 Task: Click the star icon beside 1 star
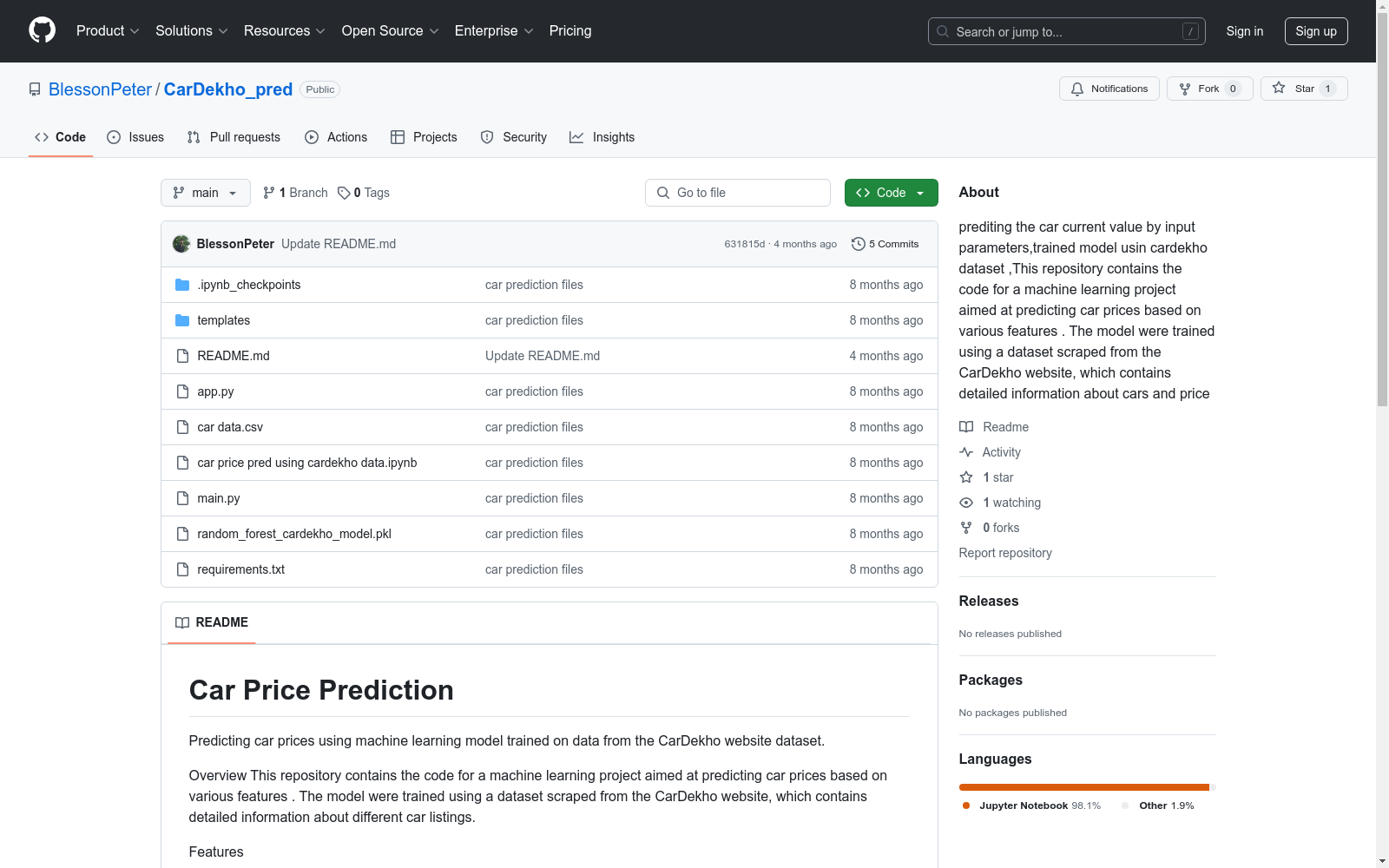pyautogui.click(x=966, y=477)
